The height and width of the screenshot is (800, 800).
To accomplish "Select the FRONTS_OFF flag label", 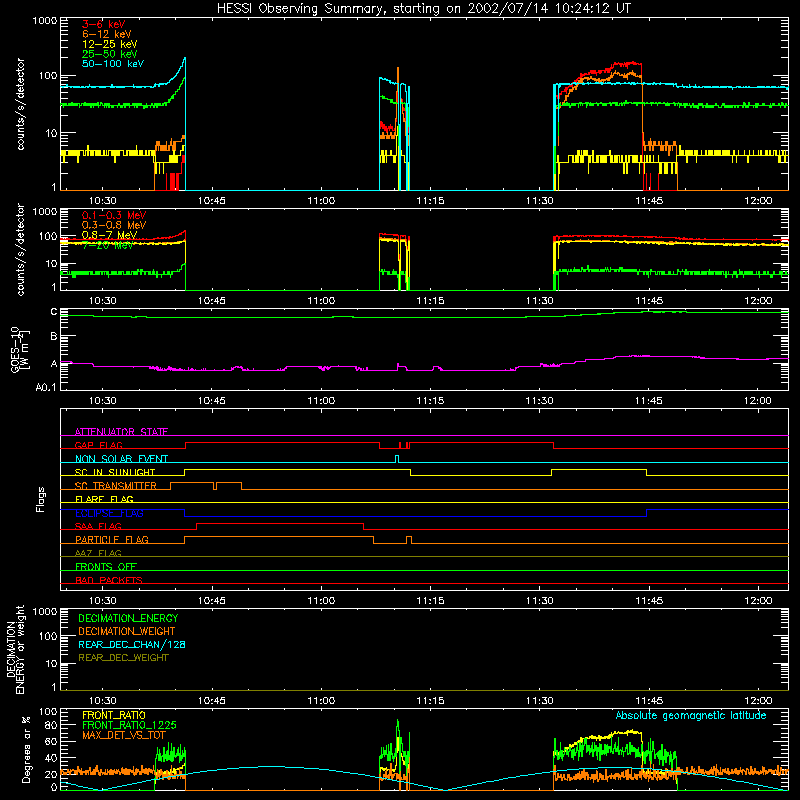I will click(106, 566).
